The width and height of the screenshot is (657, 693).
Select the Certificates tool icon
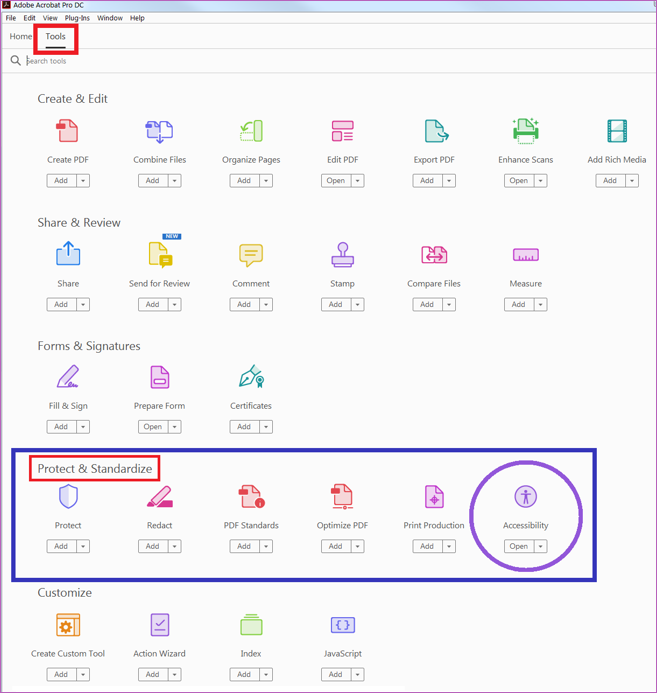click(251, 377)
